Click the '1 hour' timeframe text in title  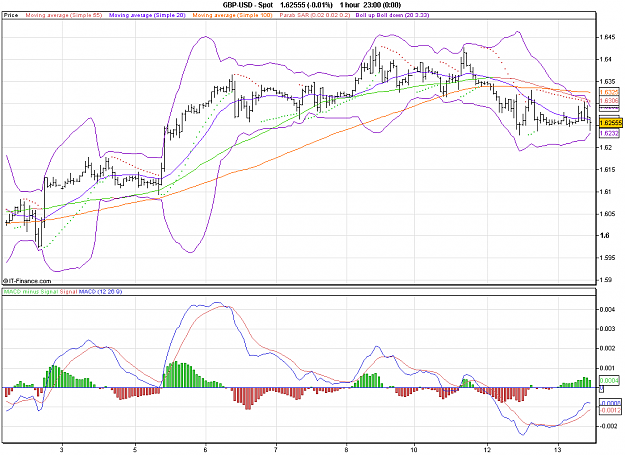(x=350, y=5)
